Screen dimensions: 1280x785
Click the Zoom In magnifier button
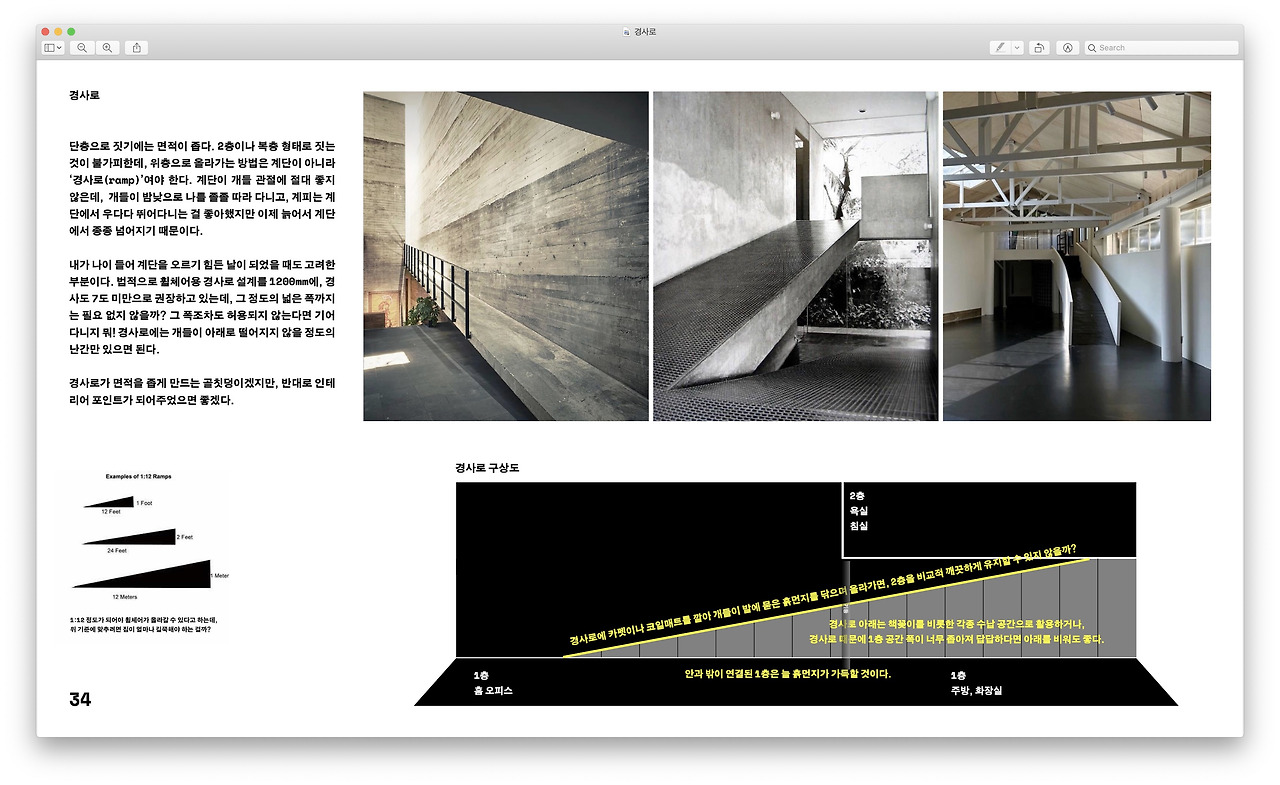(x=107, y=47)
